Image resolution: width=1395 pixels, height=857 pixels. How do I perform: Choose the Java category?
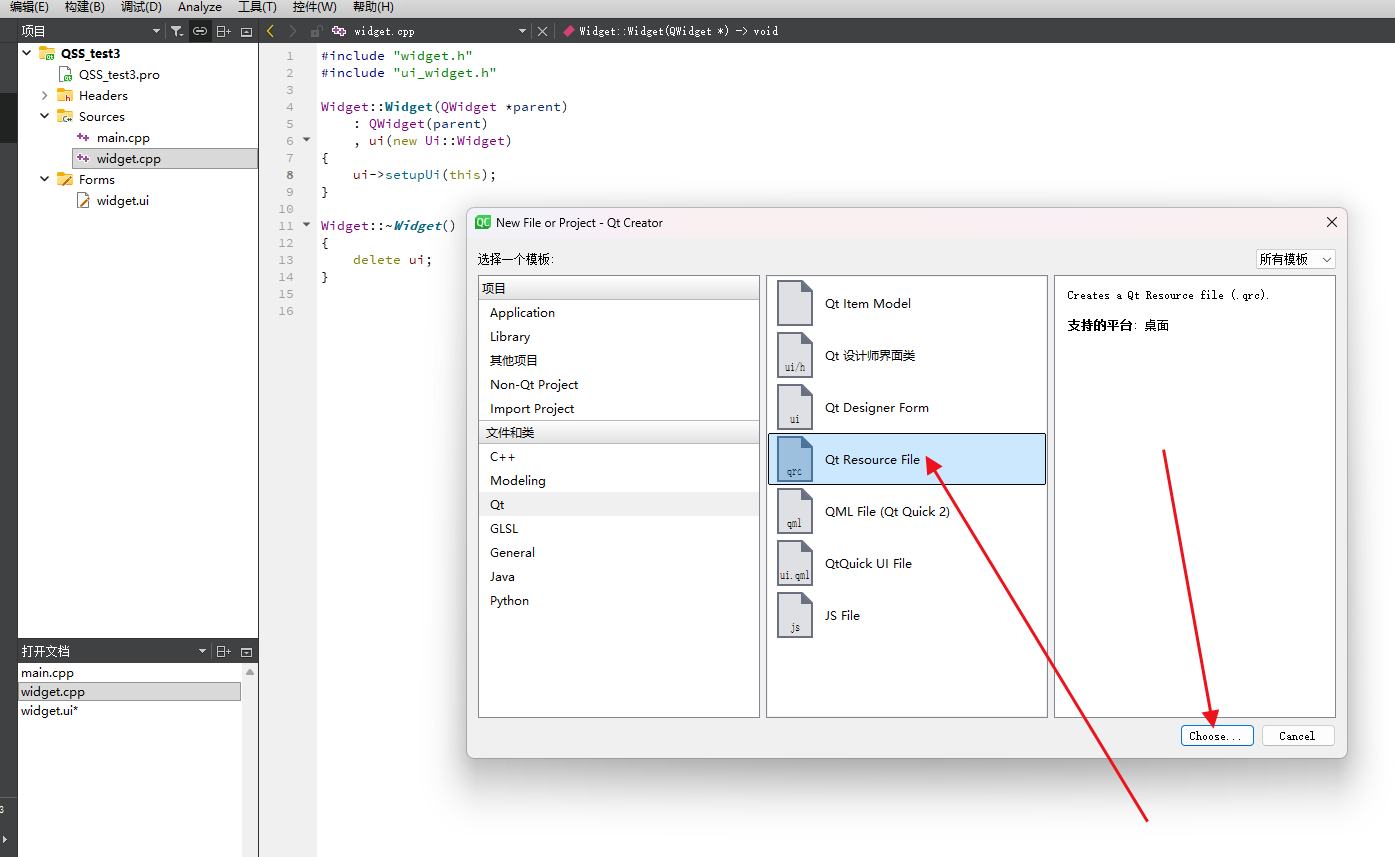(x=619, y=577)
